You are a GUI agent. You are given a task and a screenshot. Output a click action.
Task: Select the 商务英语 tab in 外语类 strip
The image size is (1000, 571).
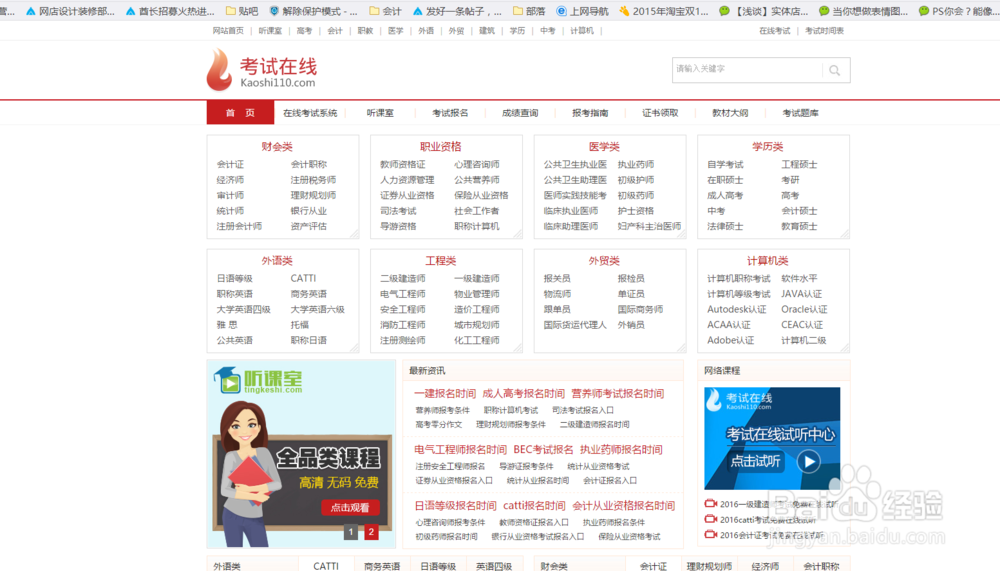382,566
